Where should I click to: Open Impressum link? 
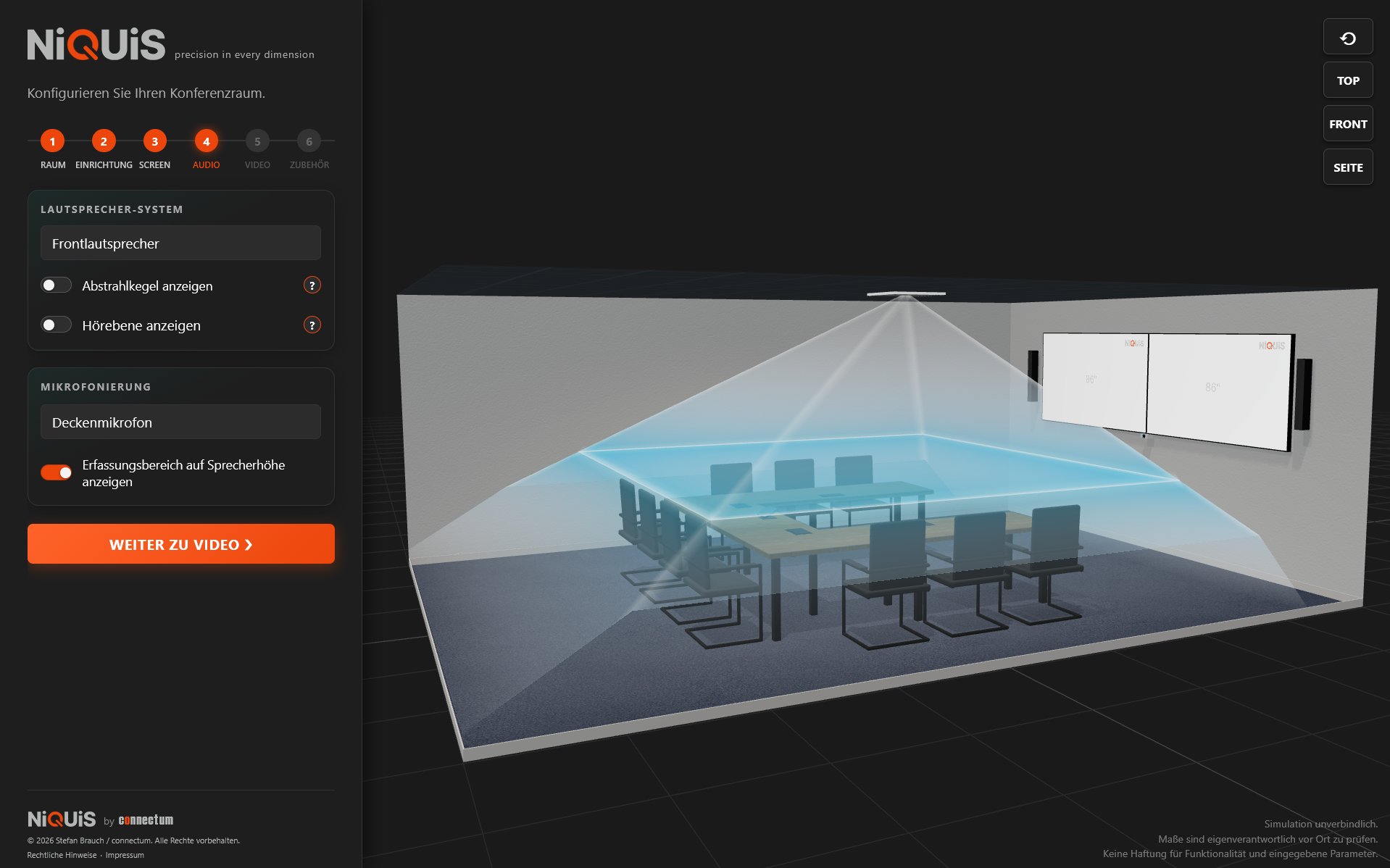coord(125,855)
